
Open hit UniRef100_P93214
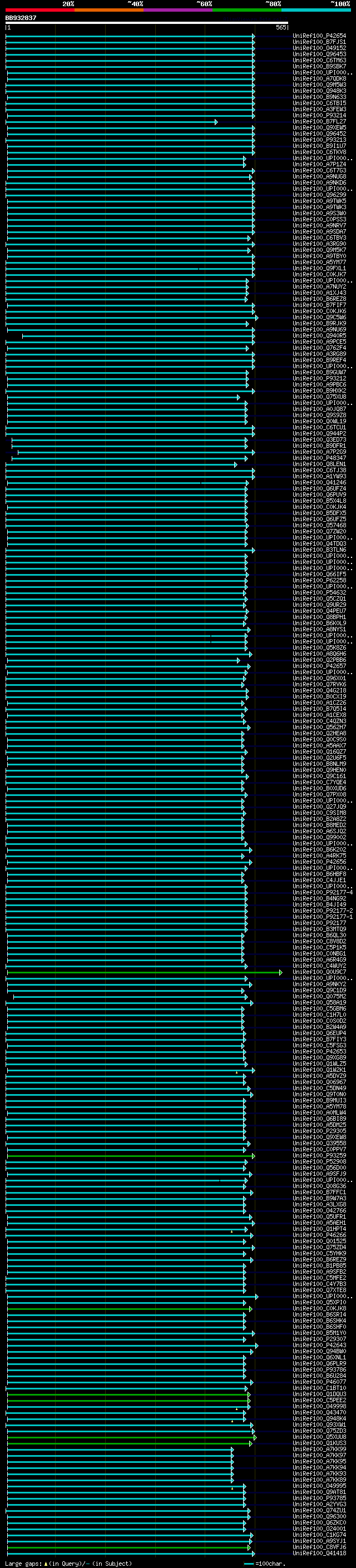click(x=319, y=116)
